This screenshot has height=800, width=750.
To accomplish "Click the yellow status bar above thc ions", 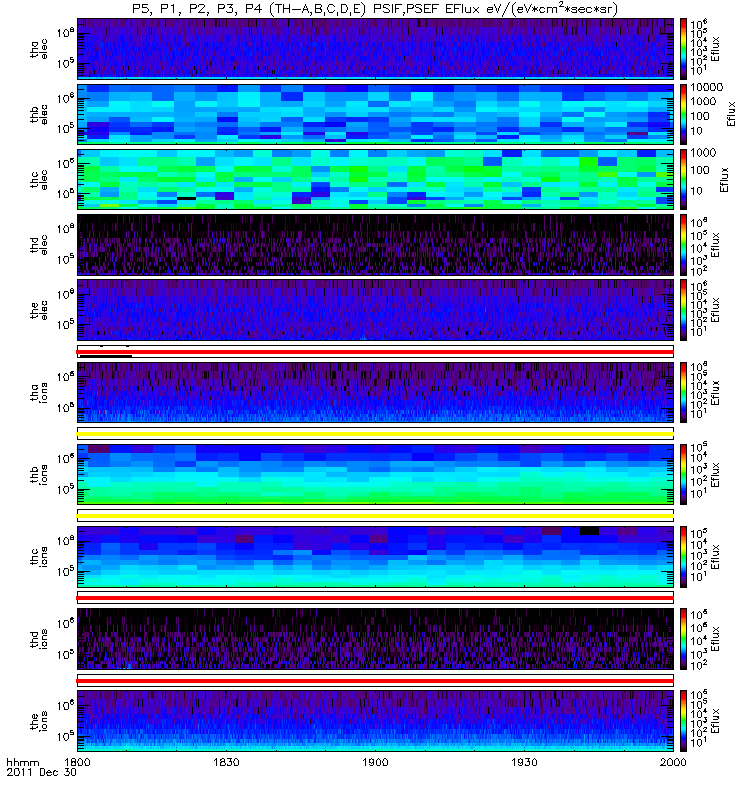I will (375, 516).
